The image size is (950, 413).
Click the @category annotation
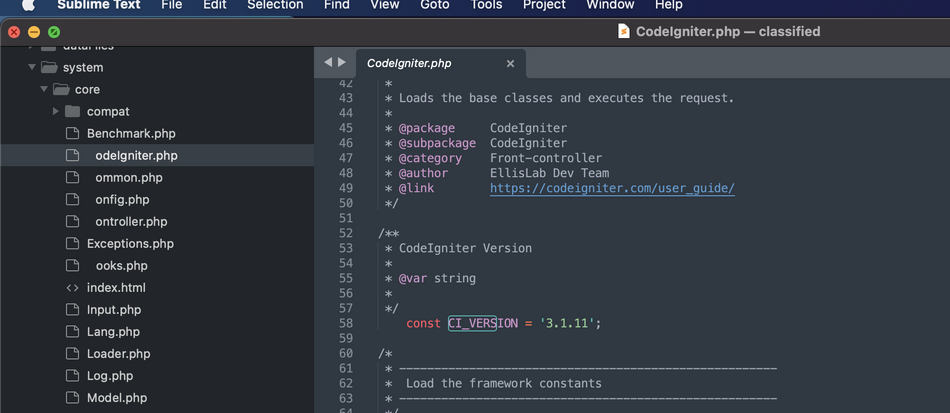tap(430, 159)
